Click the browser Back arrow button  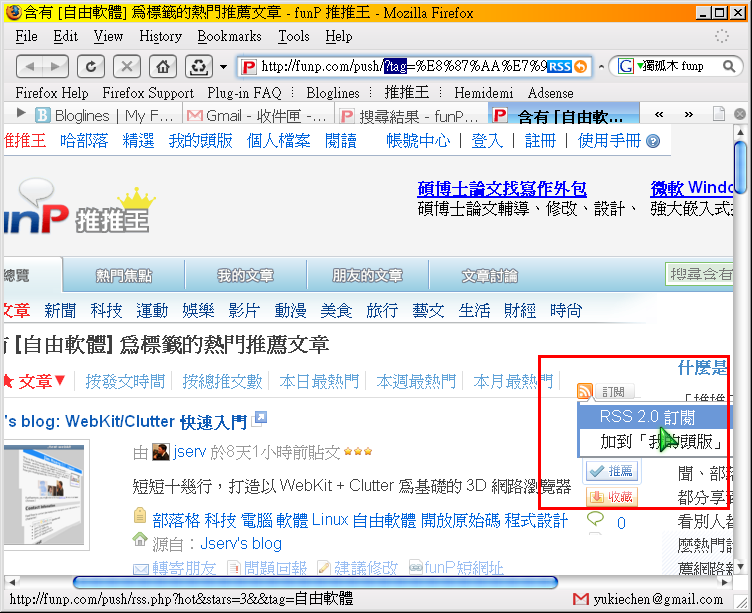(x=29, y=66)
